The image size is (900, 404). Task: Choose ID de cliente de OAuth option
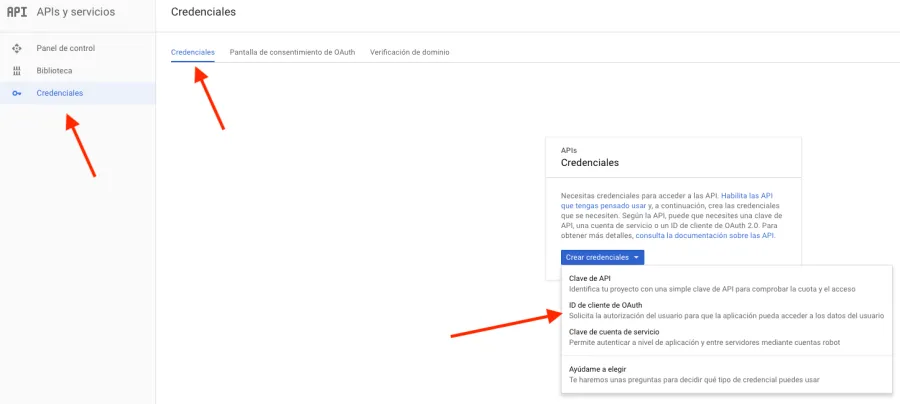(727, 310)
